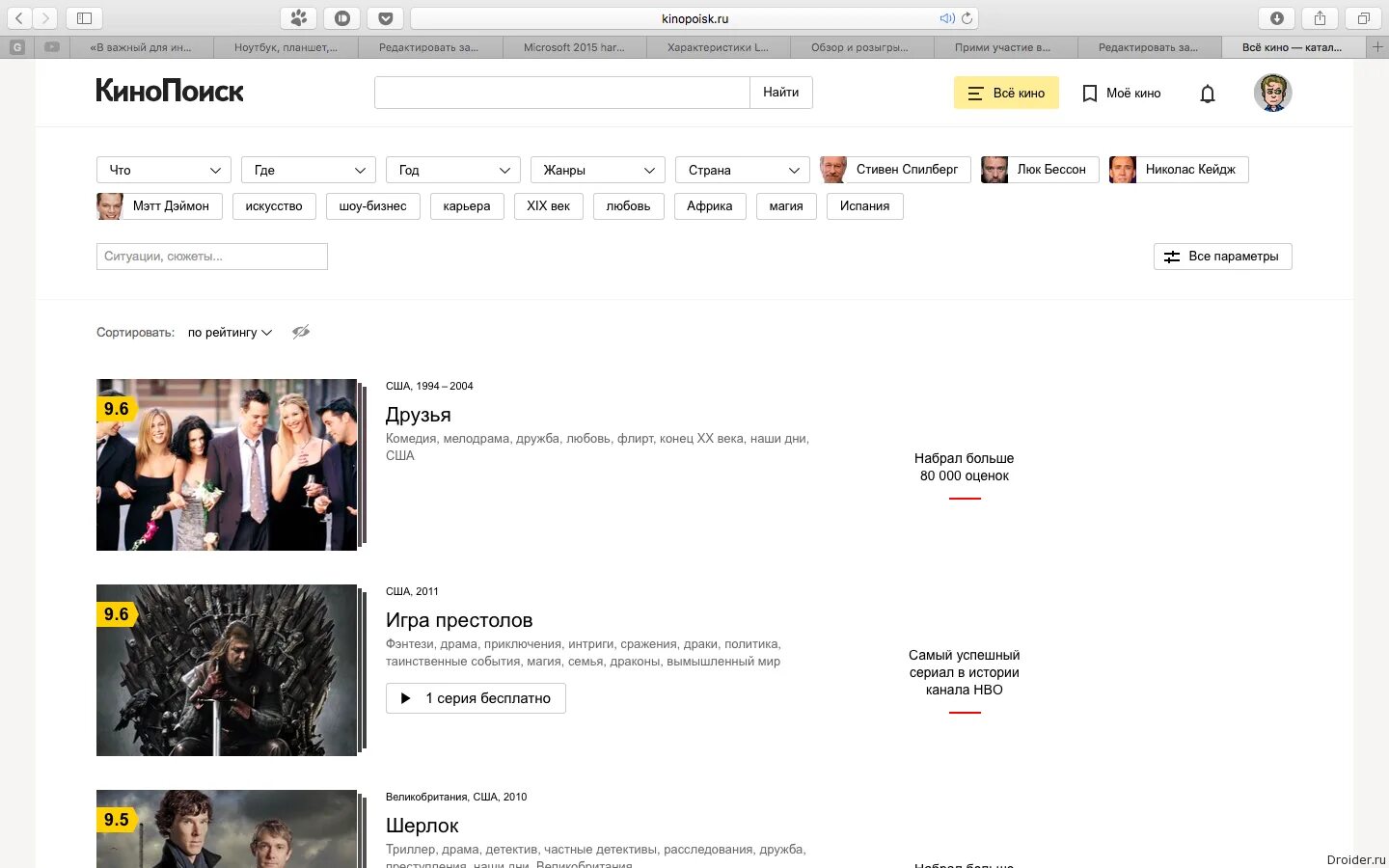Change sorting по рейтингу dropdown
The image size is (1389, 868).
[230, 332]
